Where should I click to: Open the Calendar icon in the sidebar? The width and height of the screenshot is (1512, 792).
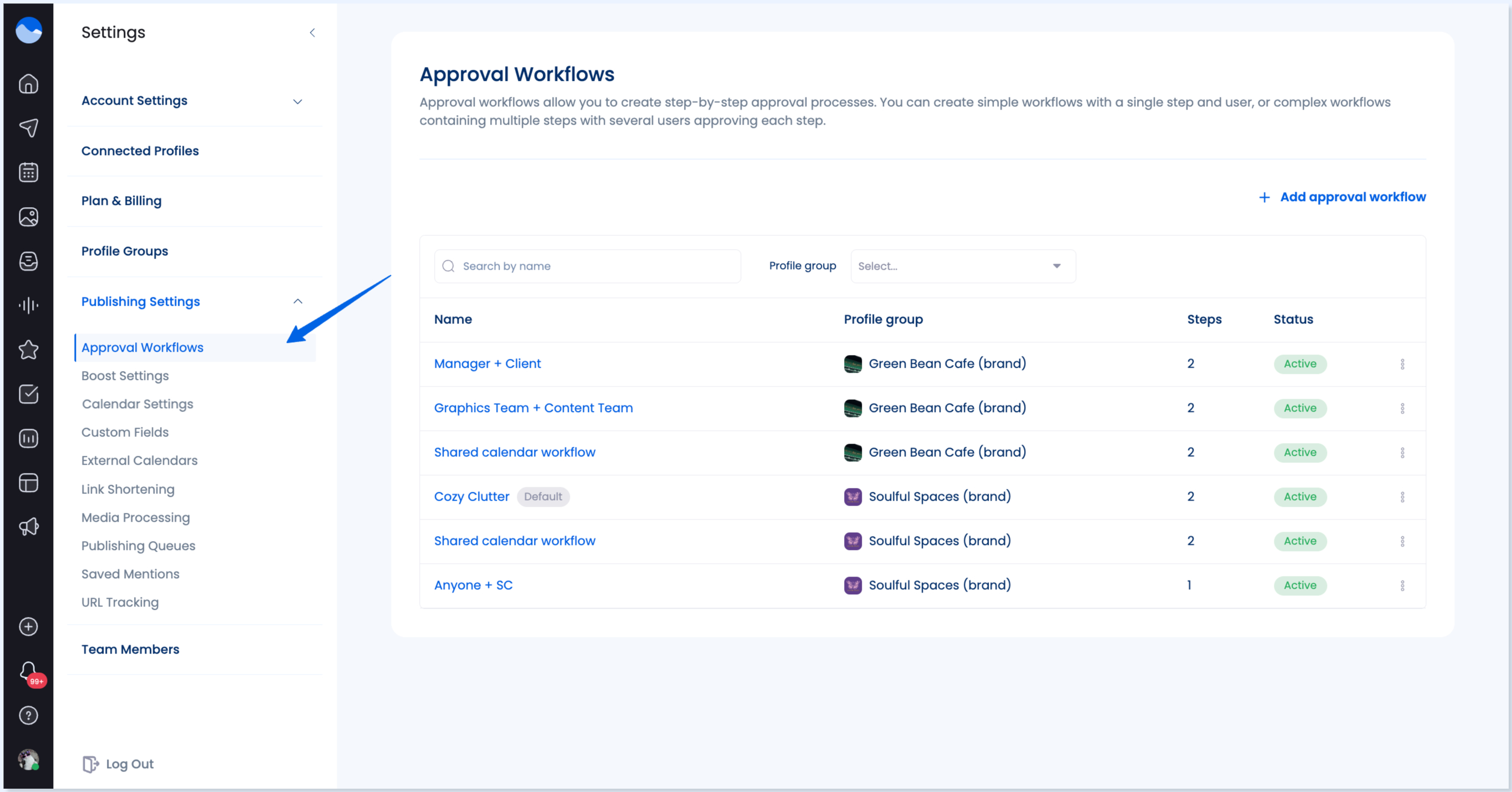pyautogui.click(x=28, y=172)
